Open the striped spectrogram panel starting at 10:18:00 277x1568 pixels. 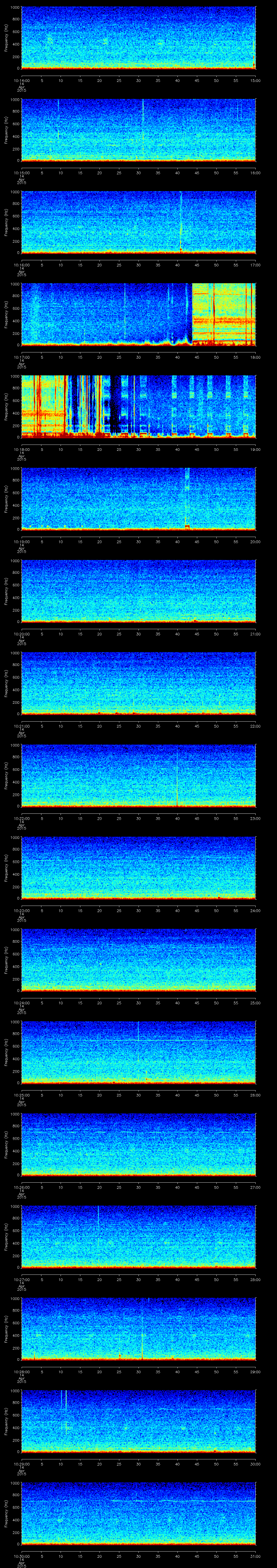(138, 407)
